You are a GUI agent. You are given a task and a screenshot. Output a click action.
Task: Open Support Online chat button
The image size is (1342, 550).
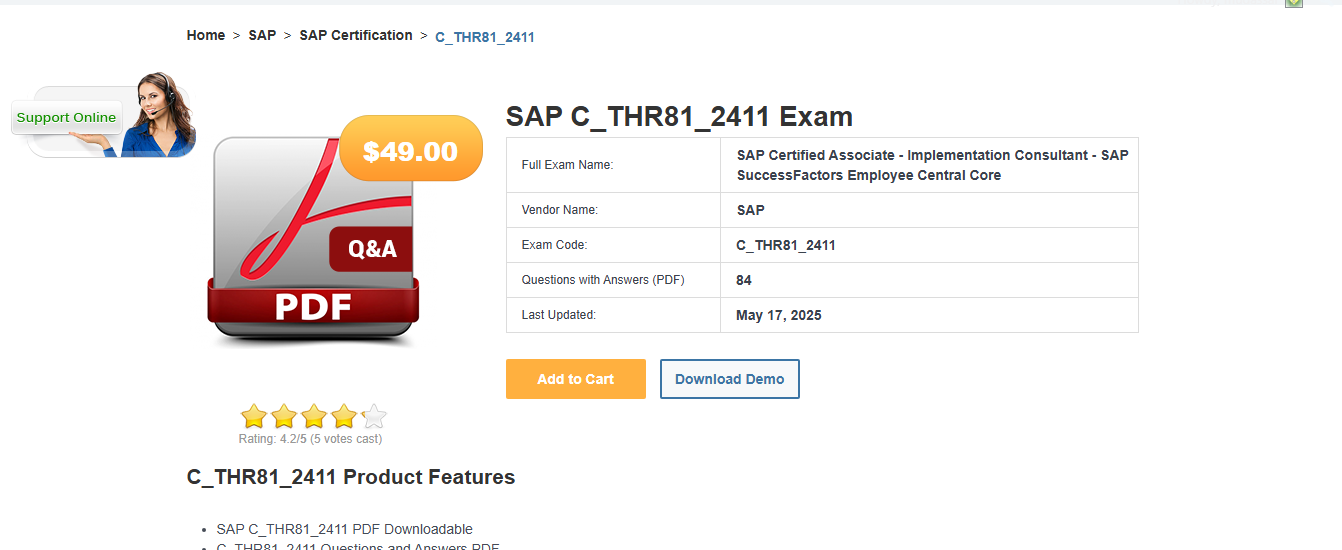pos(66,118)
